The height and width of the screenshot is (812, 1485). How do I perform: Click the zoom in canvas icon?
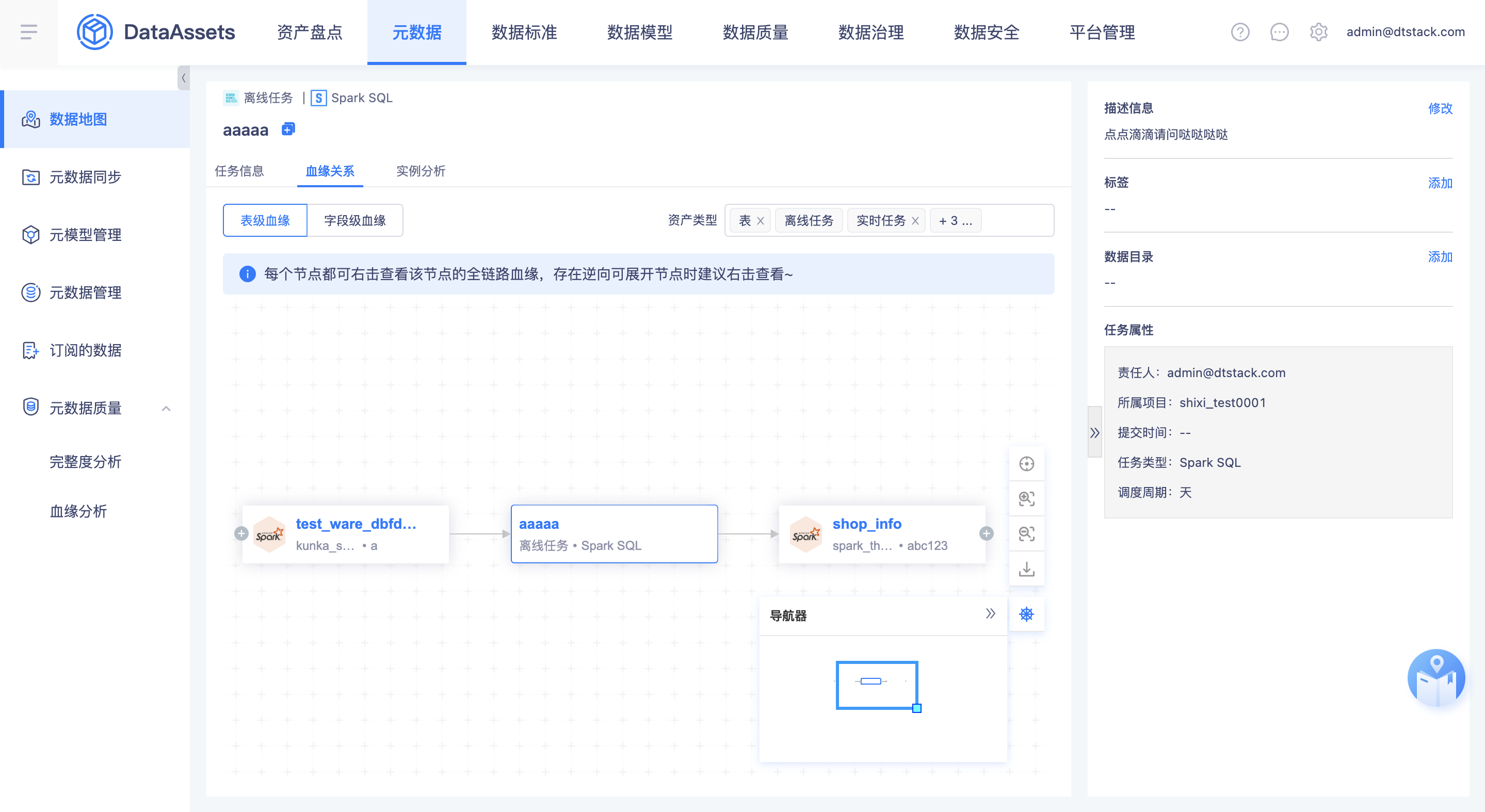[x=1026, y=498]
